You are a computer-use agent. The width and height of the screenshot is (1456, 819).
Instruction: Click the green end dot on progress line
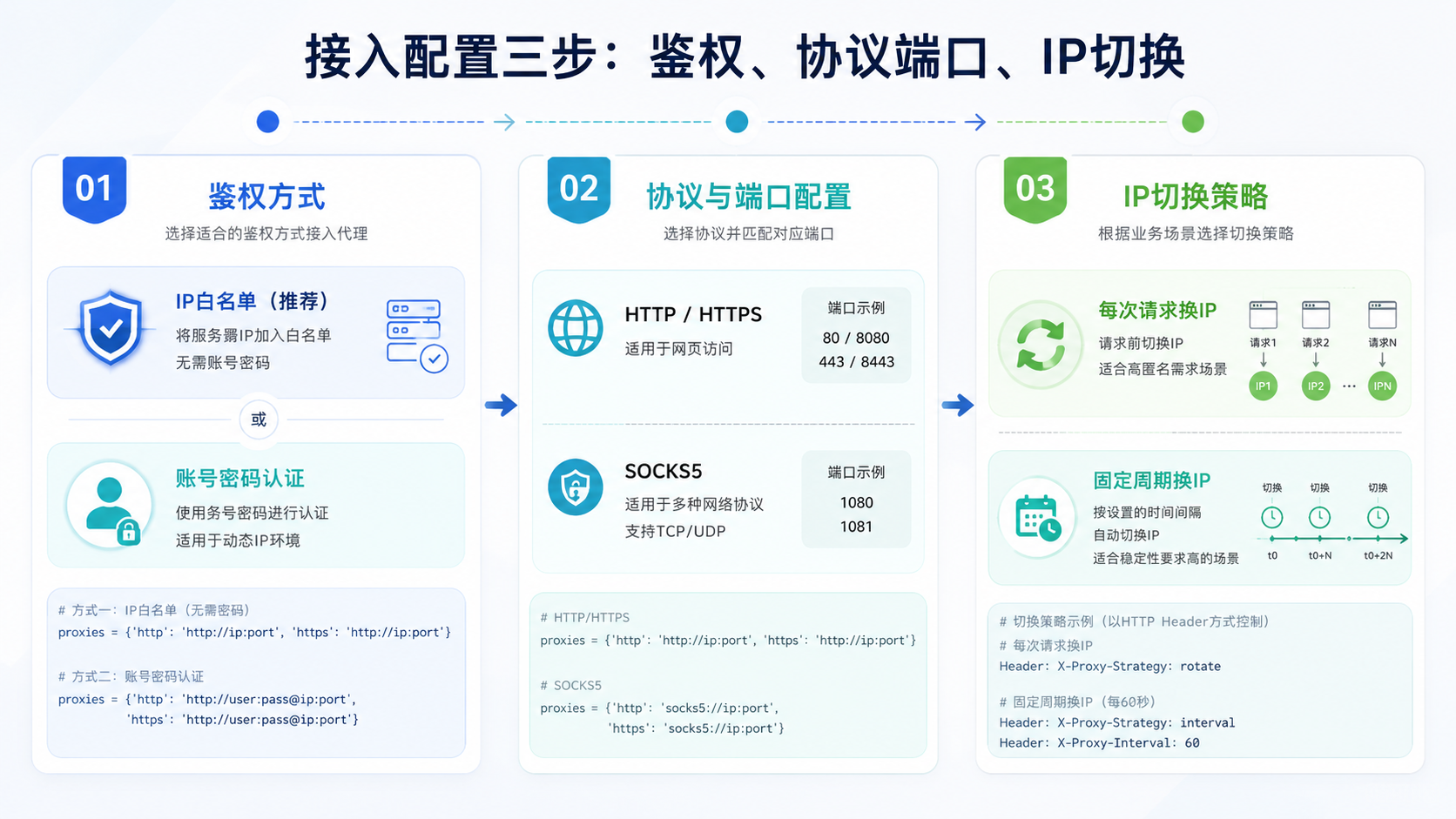click(x=1193, y=122)
